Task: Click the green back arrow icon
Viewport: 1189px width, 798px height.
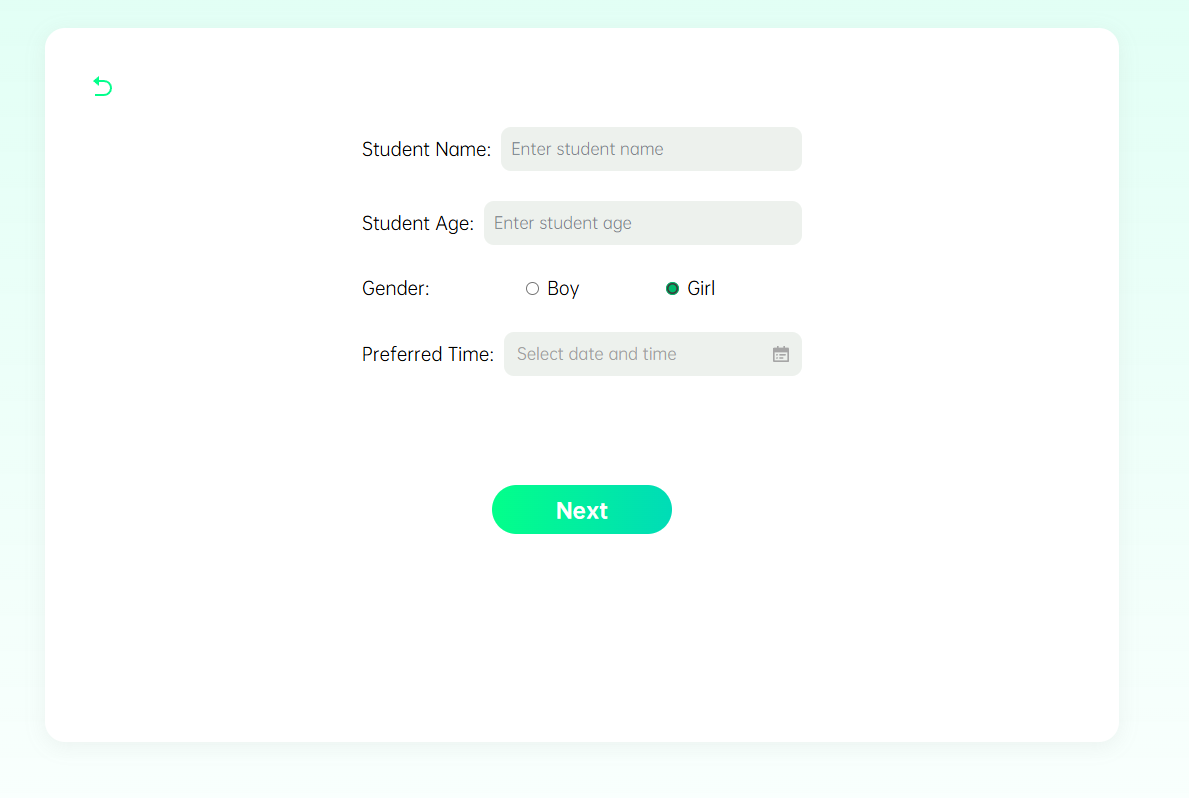Action: coord(102,86)
